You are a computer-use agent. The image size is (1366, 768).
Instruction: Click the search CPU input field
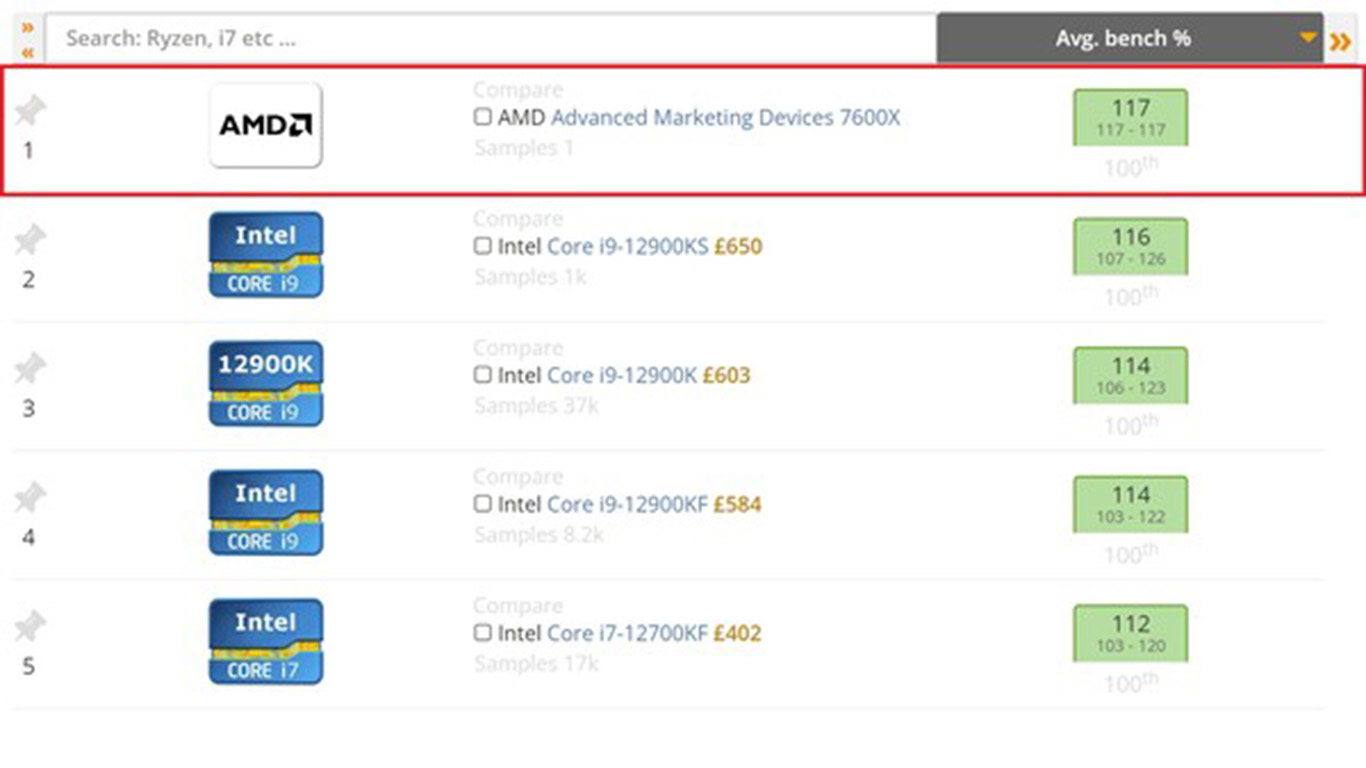[490, 39]
